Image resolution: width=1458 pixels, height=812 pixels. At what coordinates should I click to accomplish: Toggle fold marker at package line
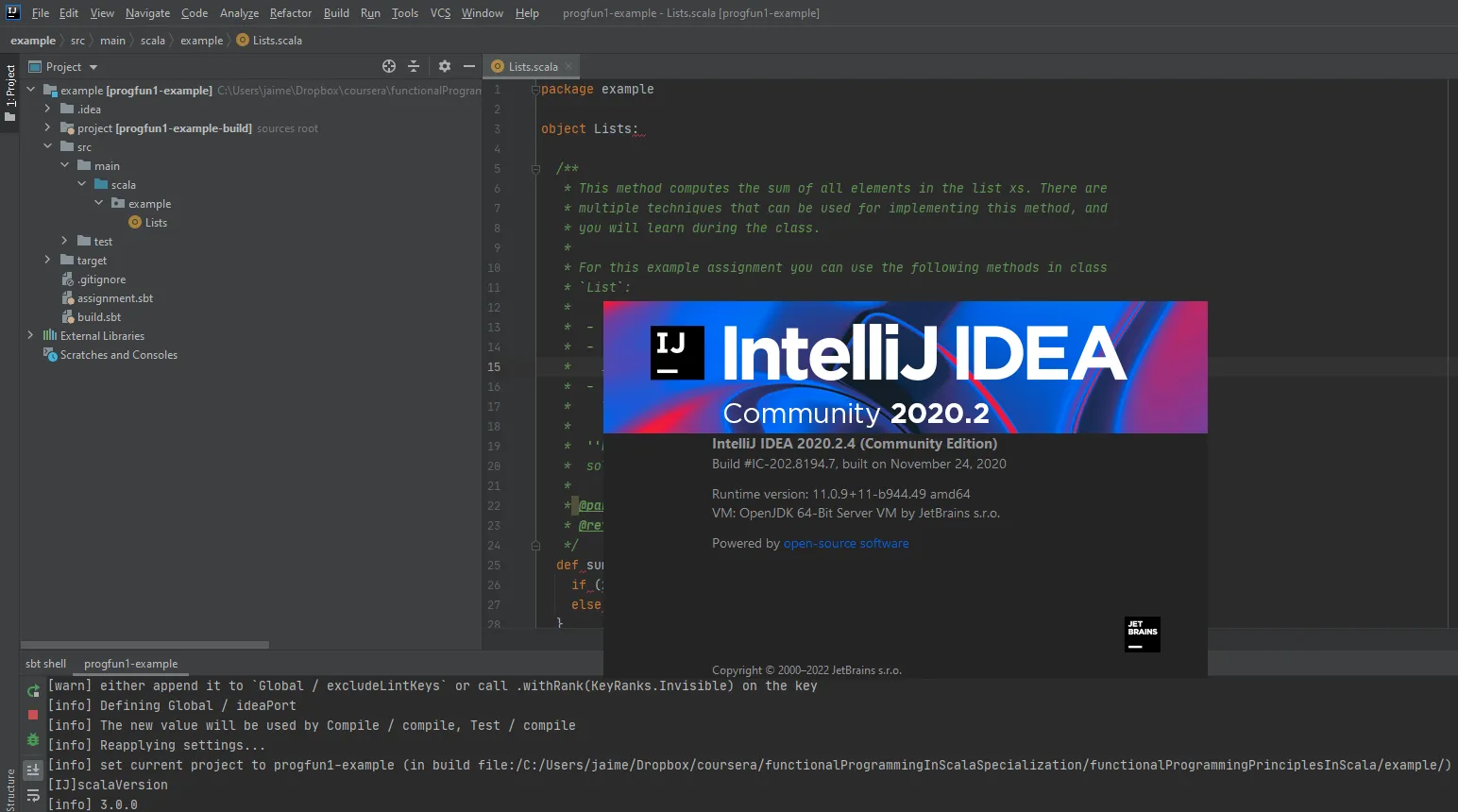coord(535,90)
